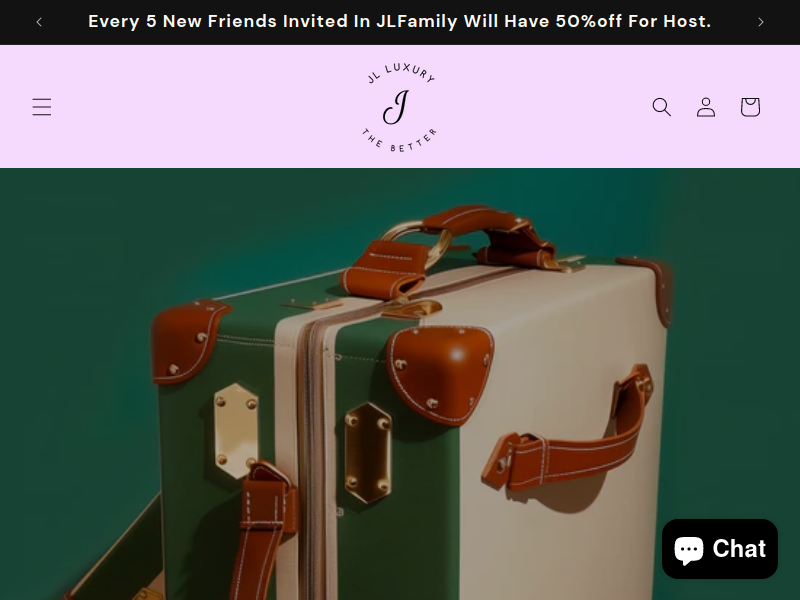
Task: Click the speech bubble icon in Chat widget
Action: pos(689,550)
